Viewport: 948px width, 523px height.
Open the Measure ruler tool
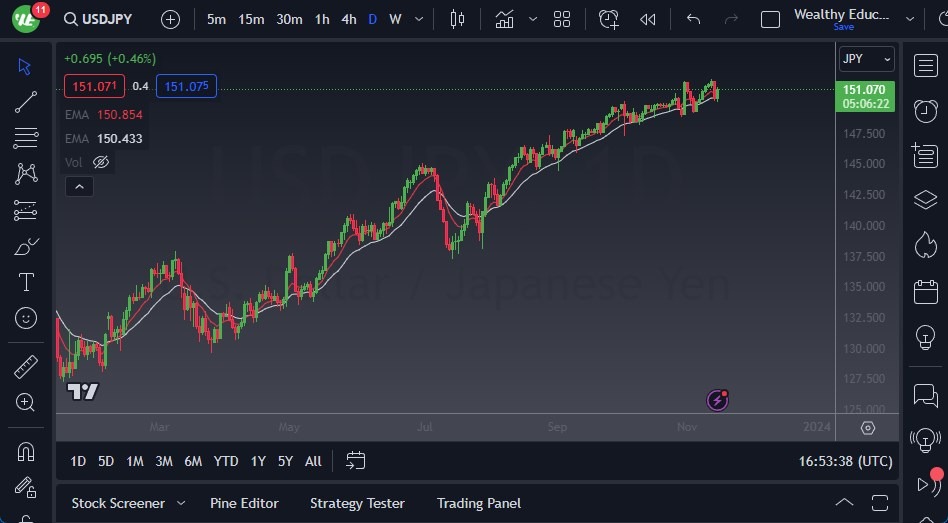coord(26,367)
